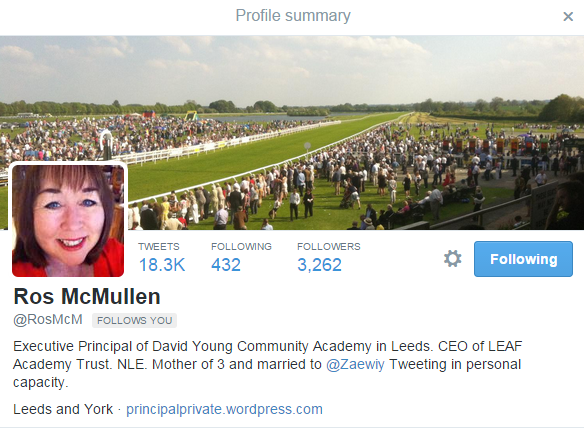Click the Leeds and York location text
Image resolution: width=584 pixels, height=428 pixels.
[63, 409]
